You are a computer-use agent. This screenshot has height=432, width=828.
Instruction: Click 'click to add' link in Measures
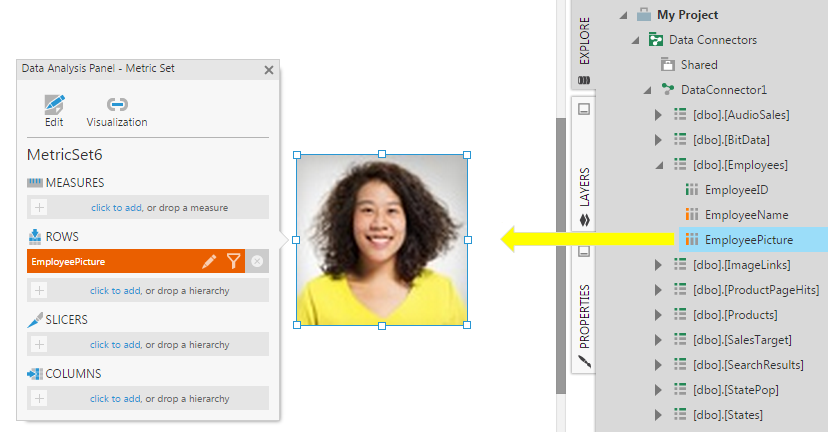pyautogui.click(x=116, y=208)
